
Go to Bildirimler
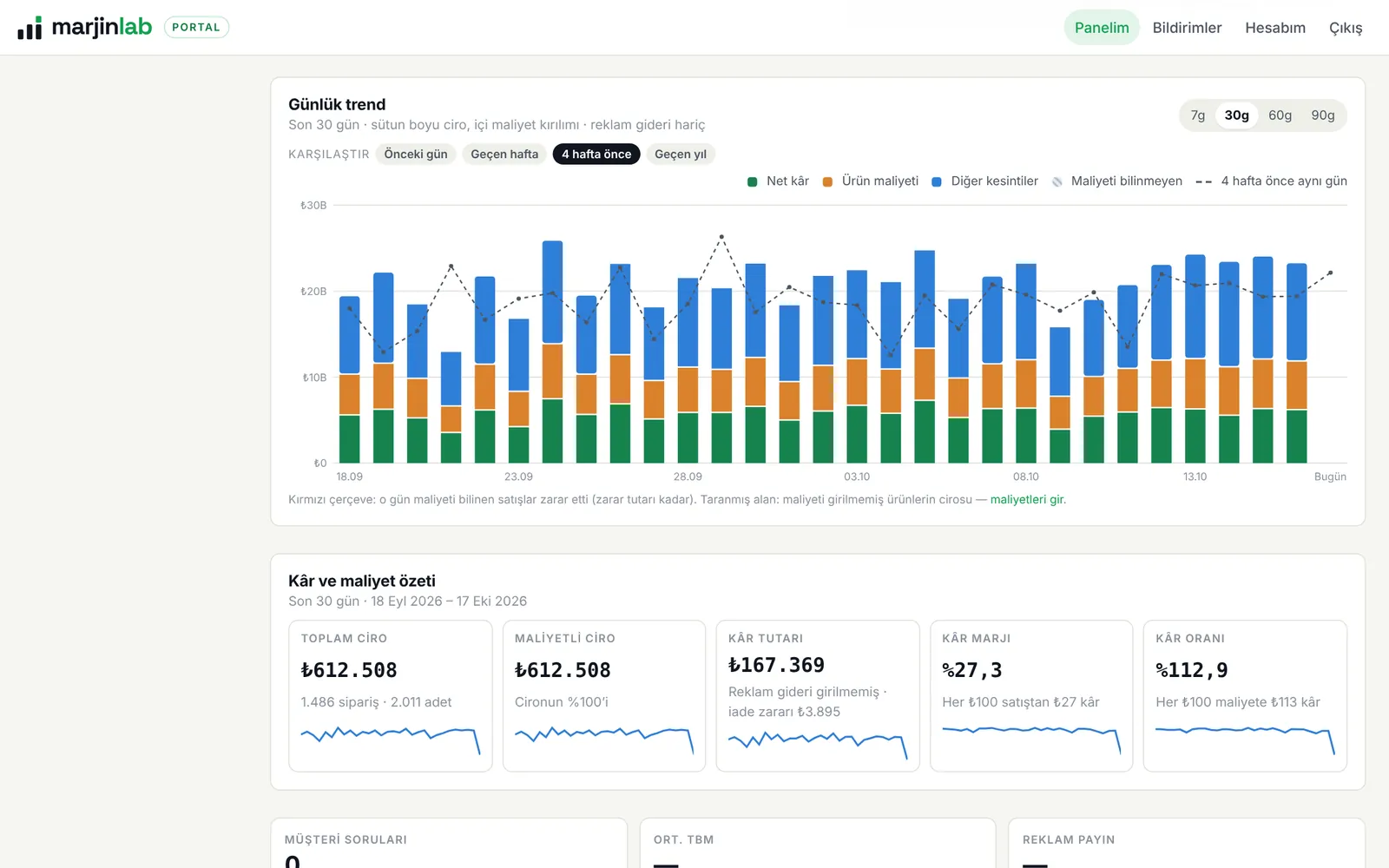pos(1187,28)
